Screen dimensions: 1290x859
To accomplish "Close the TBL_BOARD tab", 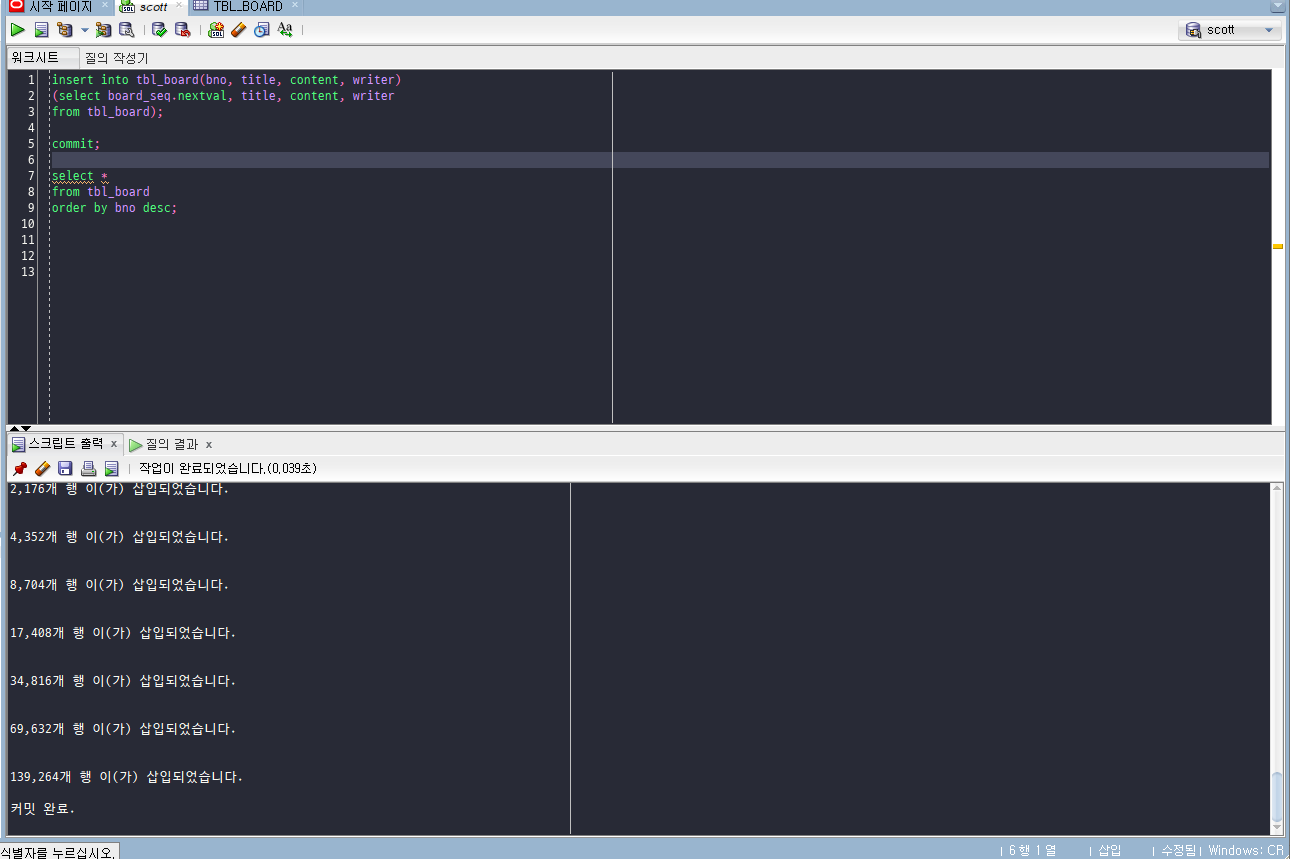I will [295, 5].
